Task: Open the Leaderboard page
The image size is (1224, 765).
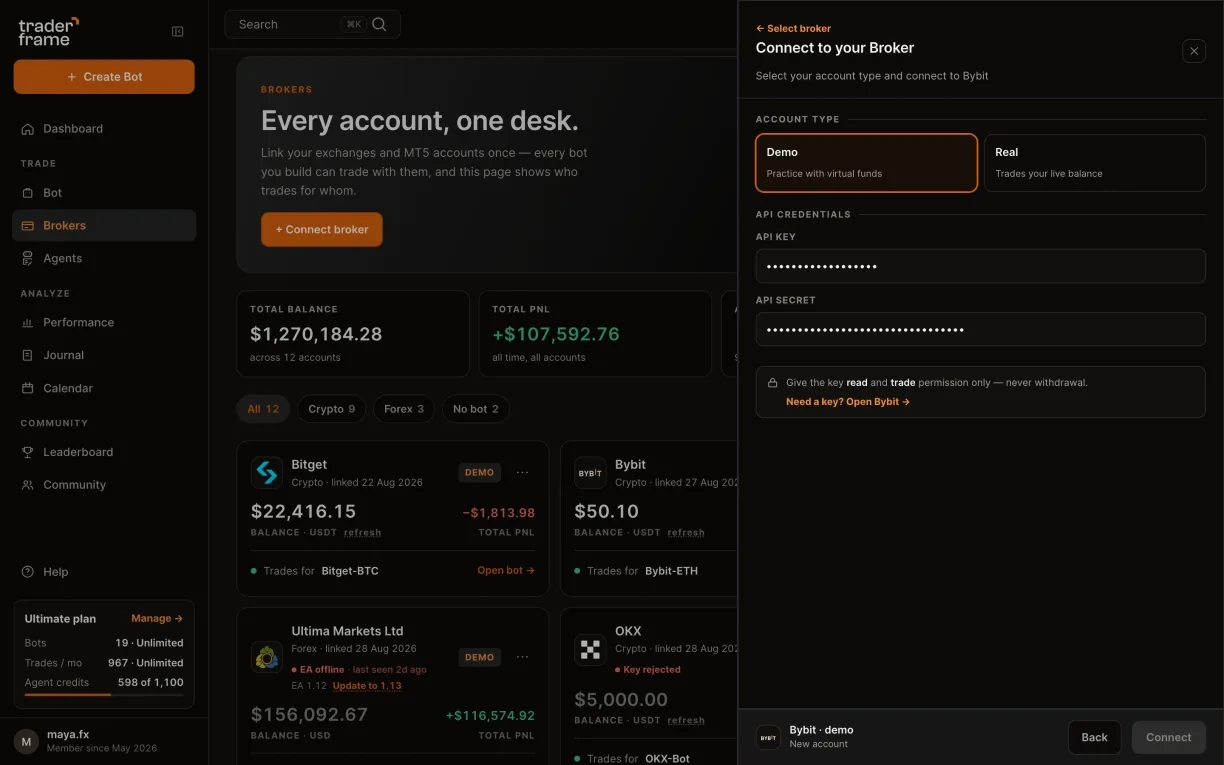Action: 104,452
